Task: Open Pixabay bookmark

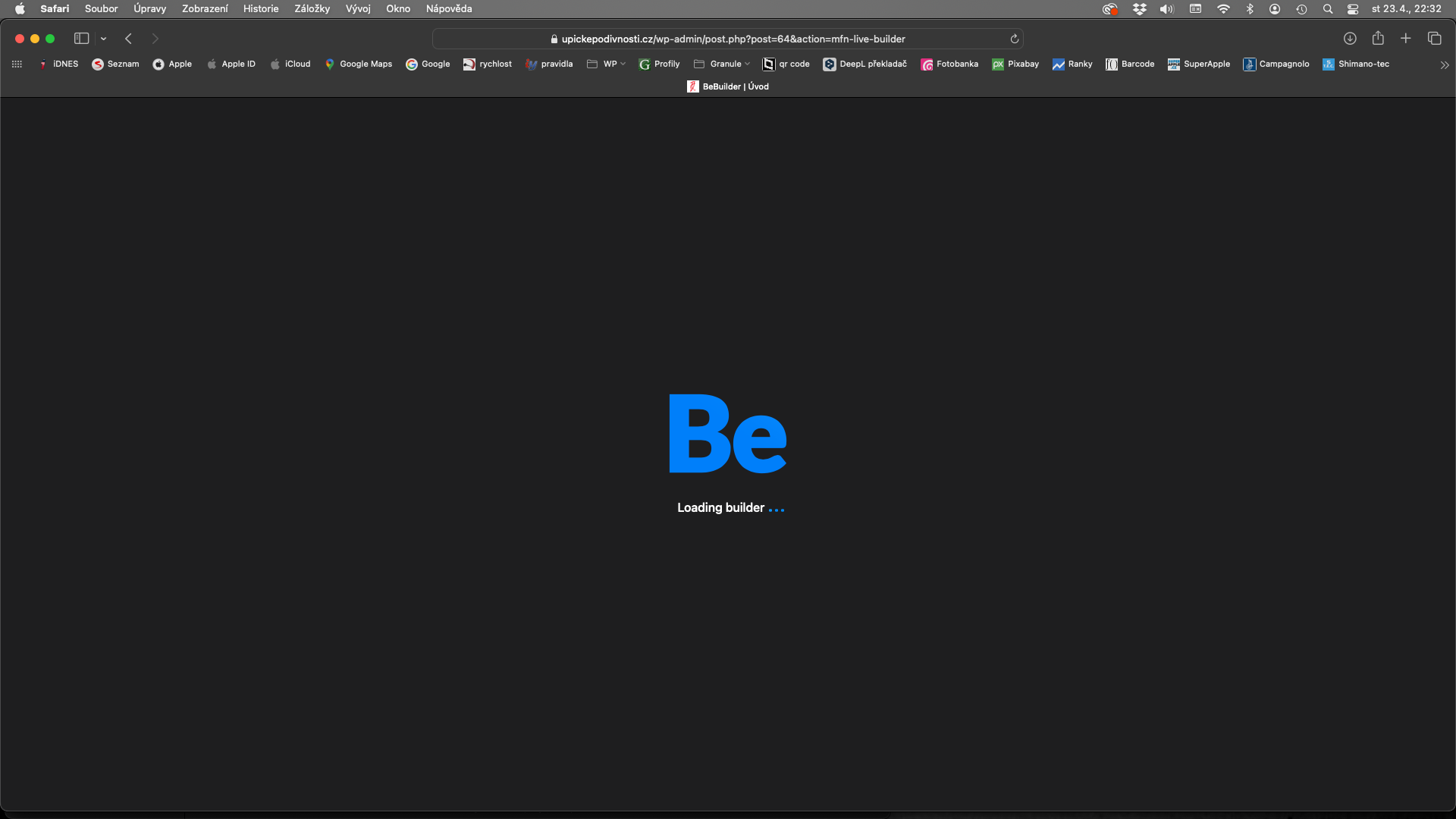Action: pos(1015,64)
